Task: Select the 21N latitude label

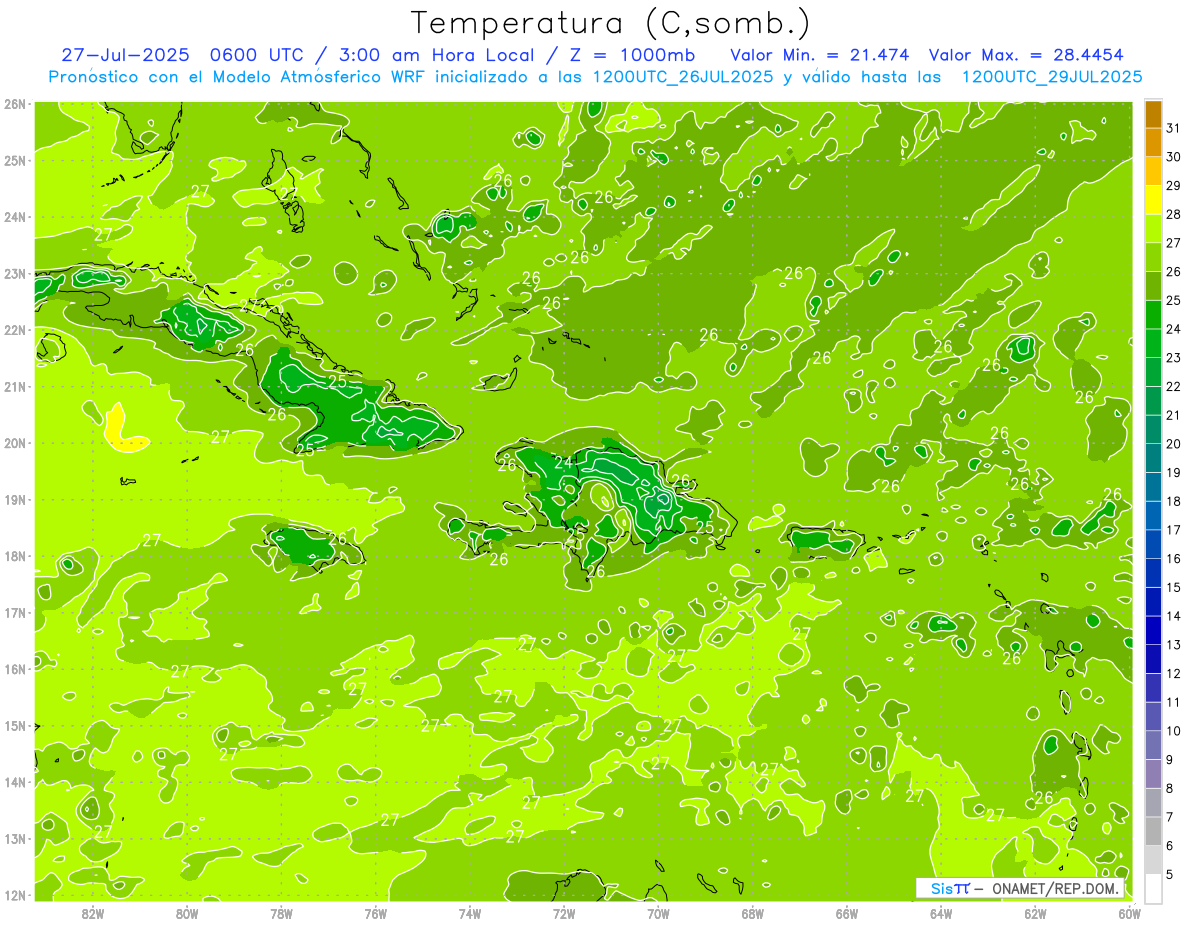Action: [14, 386]
